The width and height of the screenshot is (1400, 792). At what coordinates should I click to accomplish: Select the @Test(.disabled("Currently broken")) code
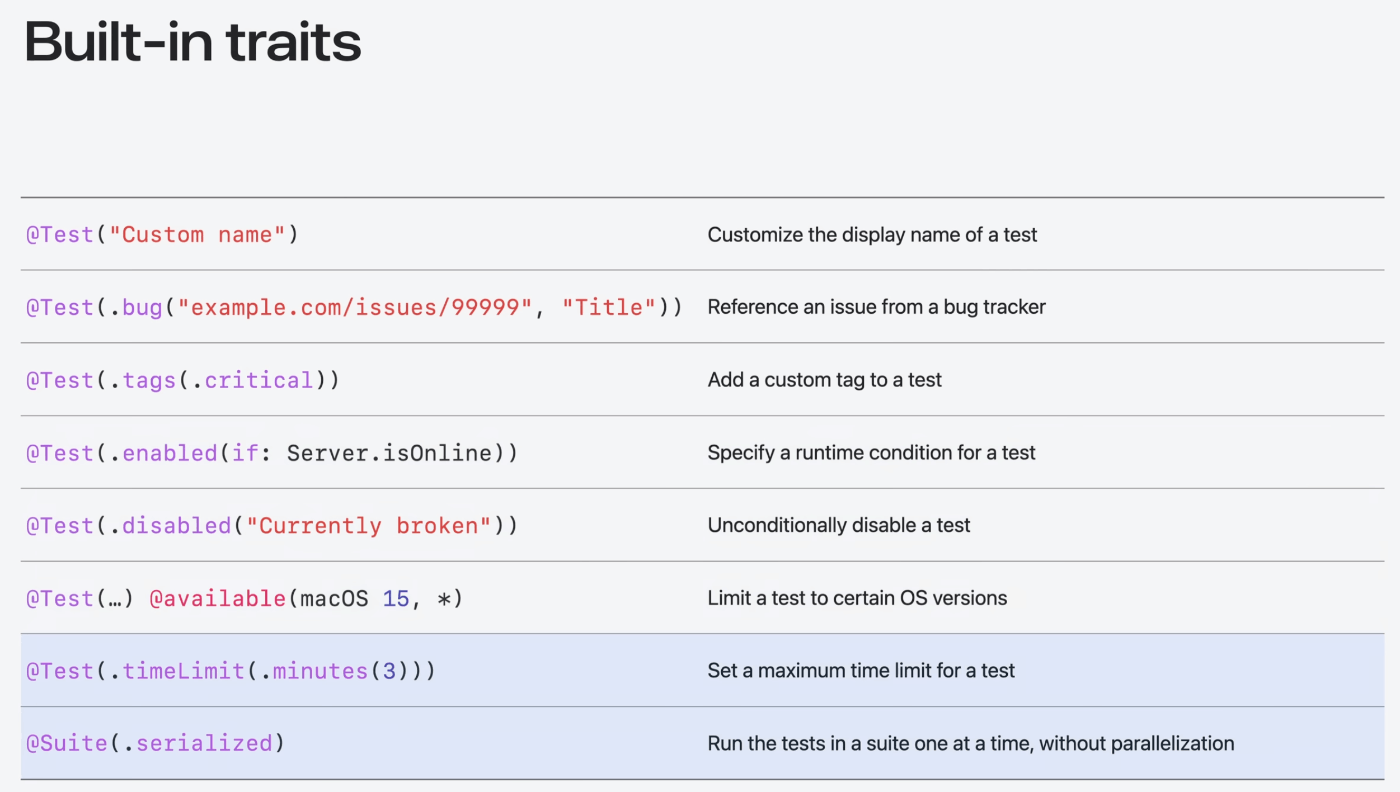[272, 525]
